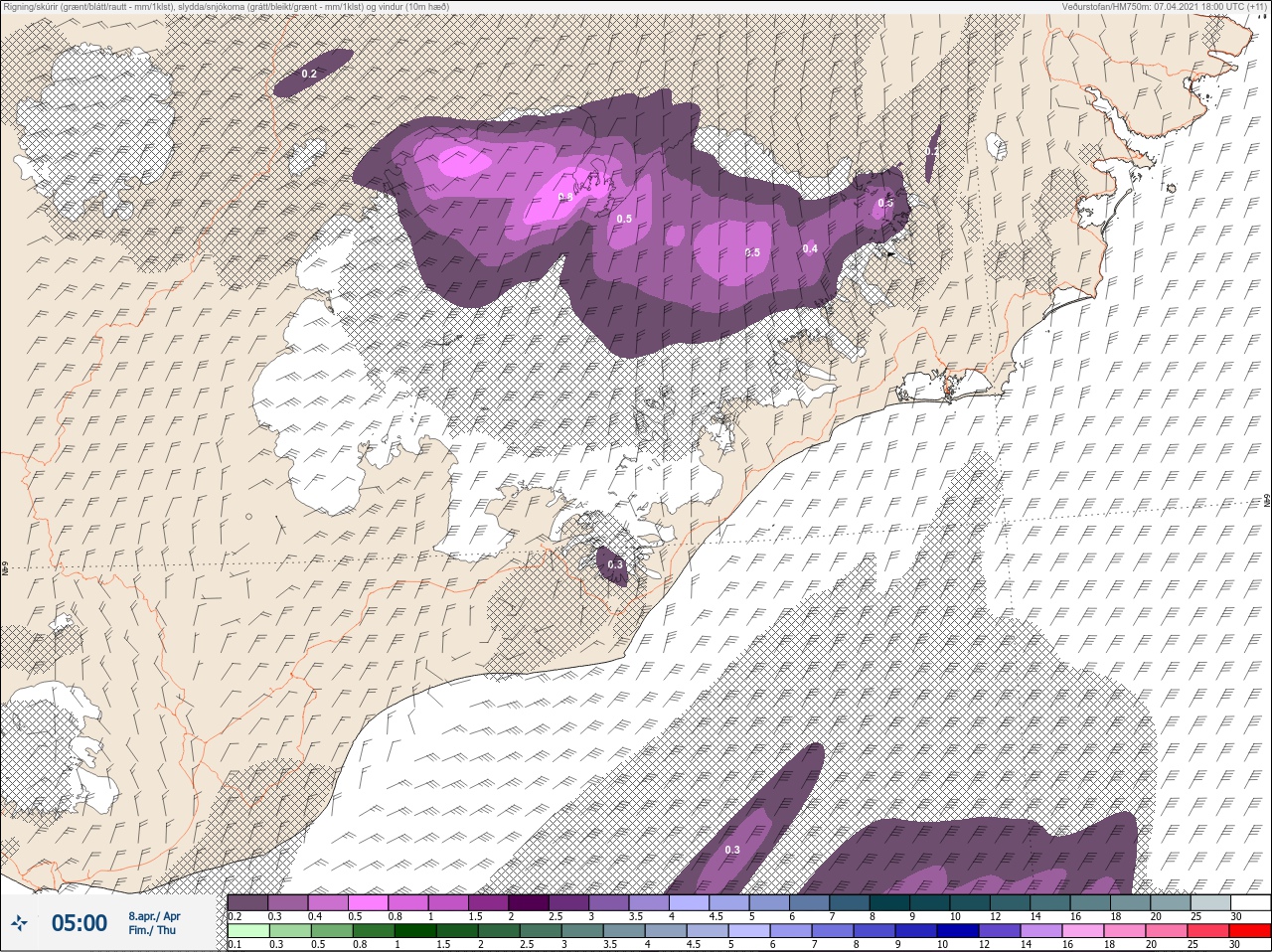Screen dimensions: 1272x952
Task: Click lower legend swatch between 10 and 12
Action: pyautogui.click(x=958, y=931)
